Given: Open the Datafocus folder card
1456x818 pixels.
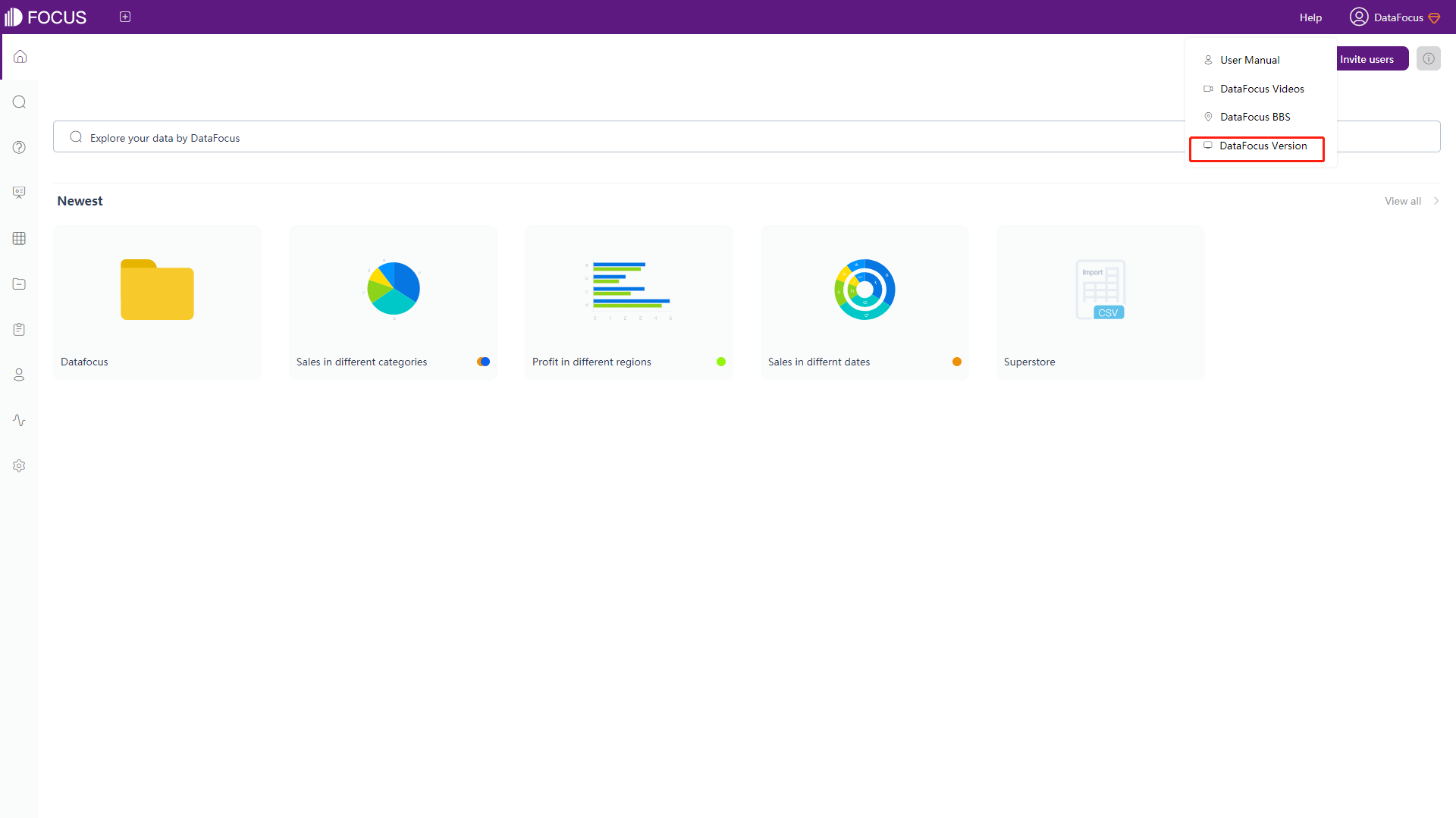Looking at the screenshot, I should [157, 303].
